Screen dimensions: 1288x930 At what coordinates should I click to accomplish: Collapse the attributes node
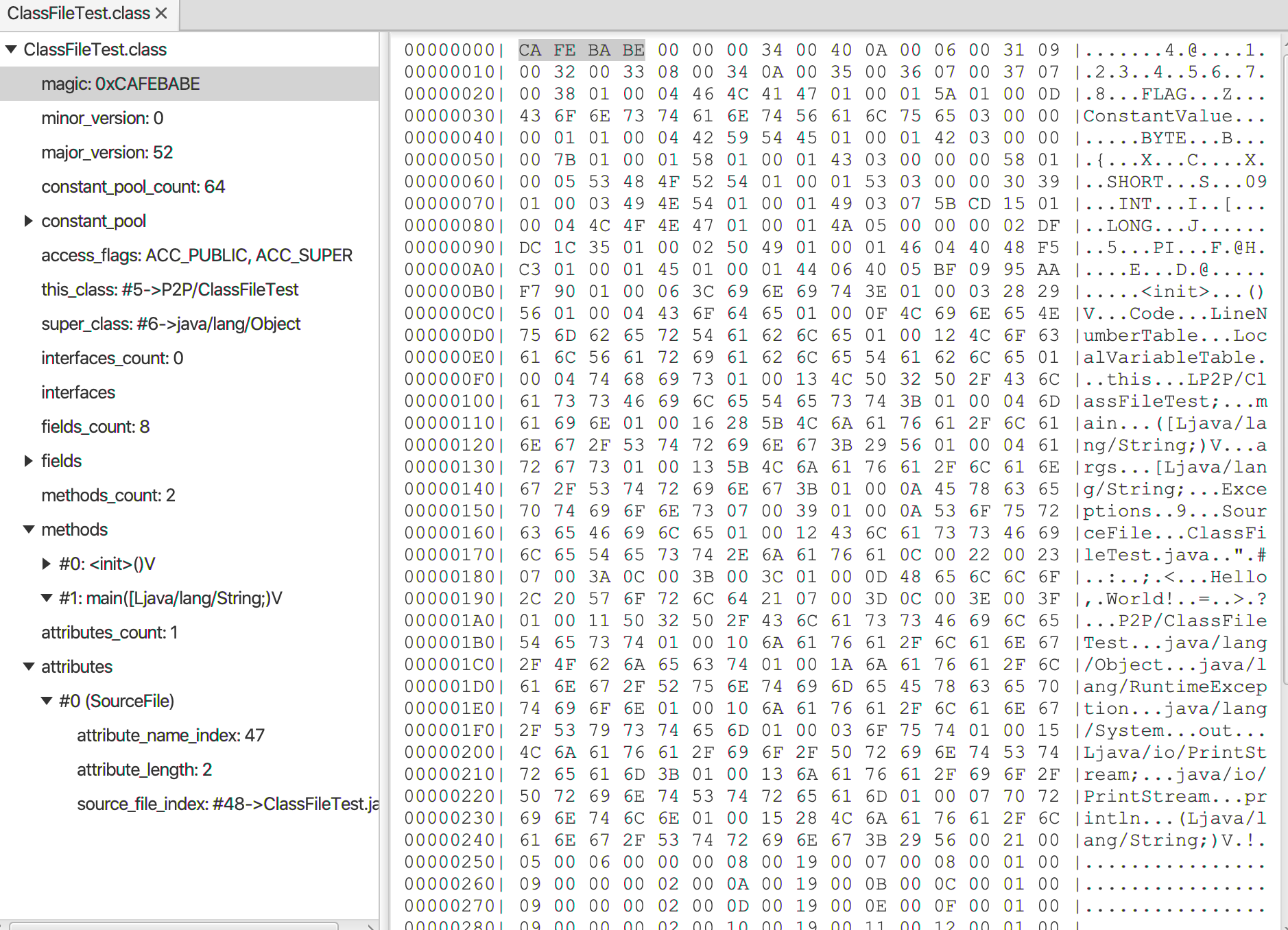point(29,667)
